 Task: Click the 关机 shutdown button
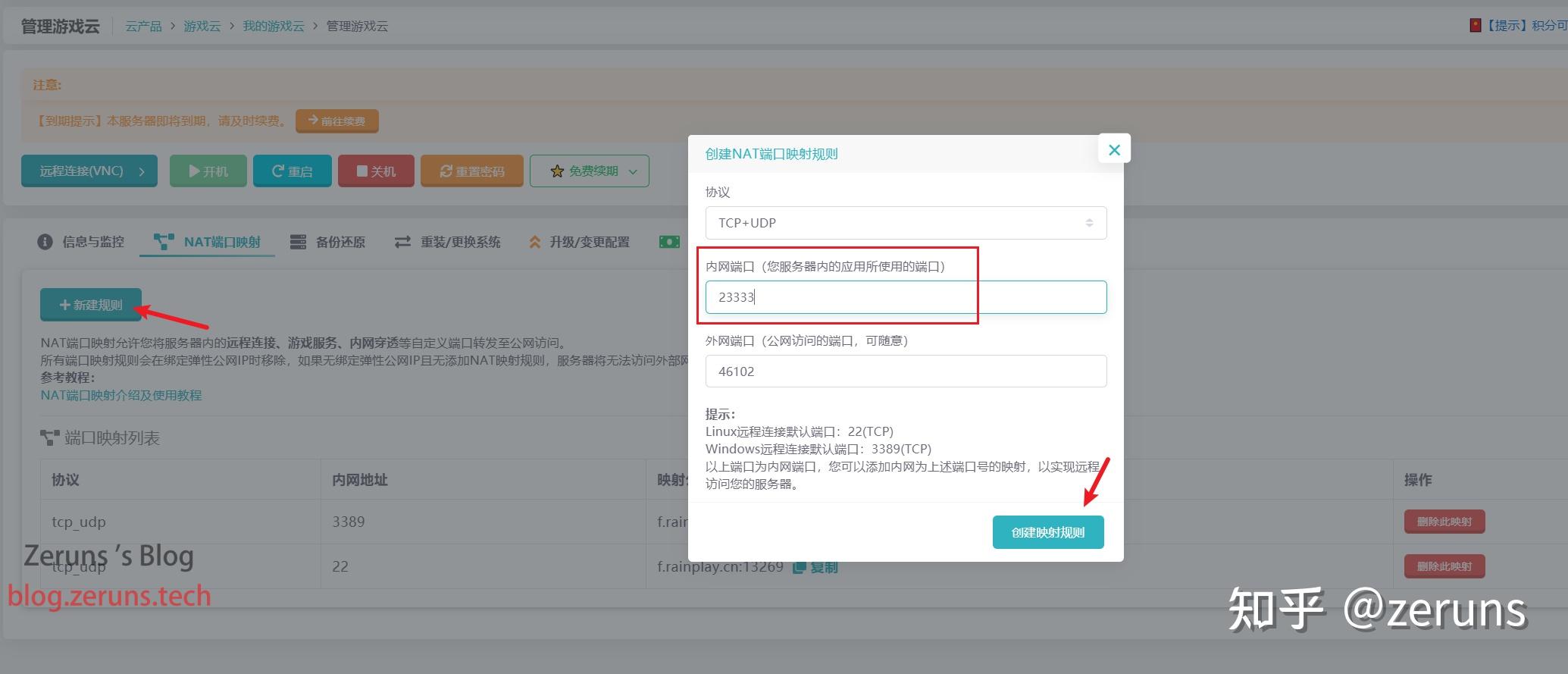[376, 171]
